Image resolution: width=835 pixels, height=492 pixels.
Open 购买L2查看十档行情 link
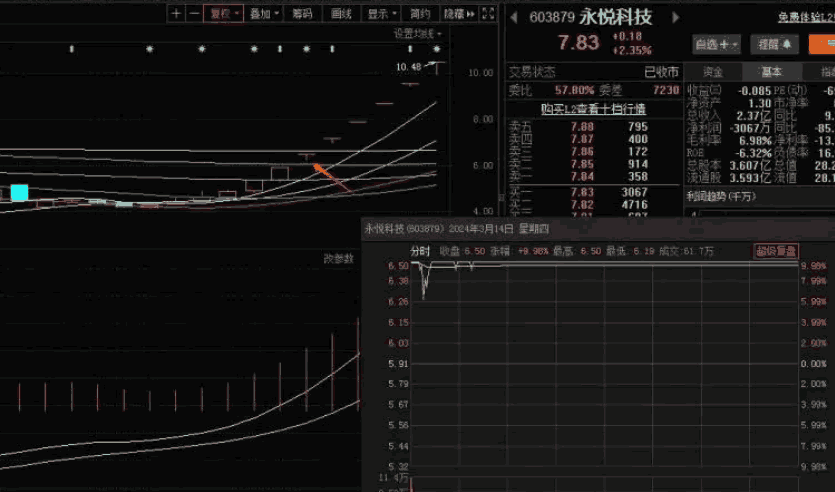tap(593, 109)
